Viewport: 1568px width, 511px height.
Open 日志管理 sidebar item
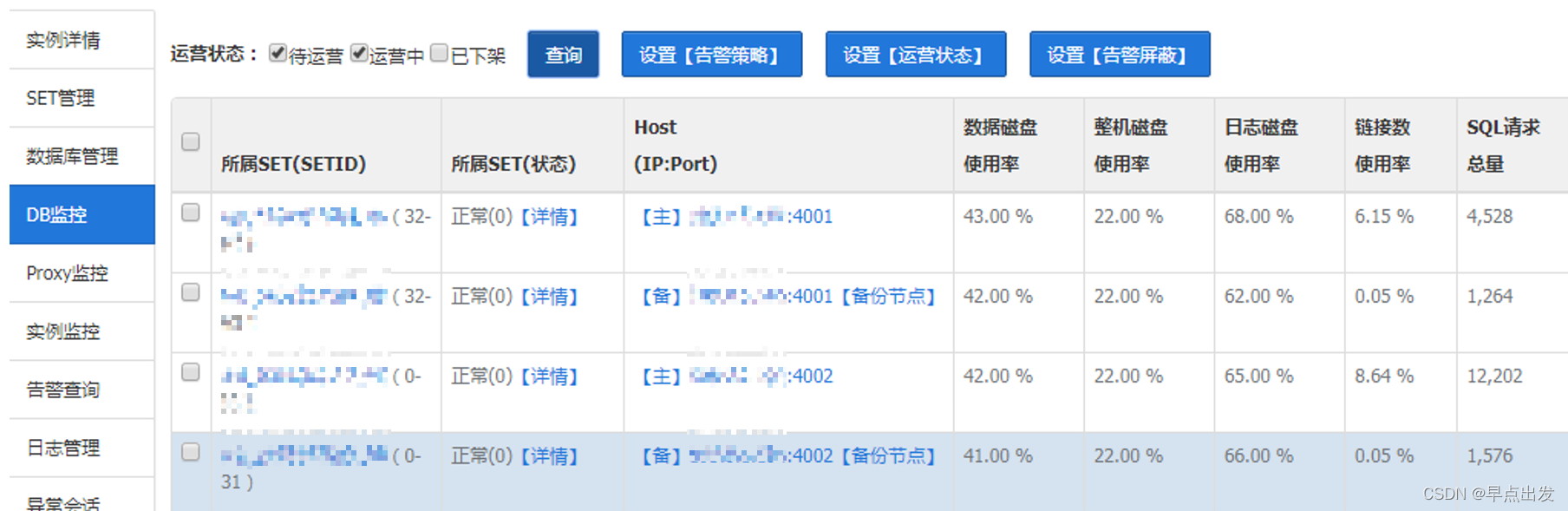[82, 448]
